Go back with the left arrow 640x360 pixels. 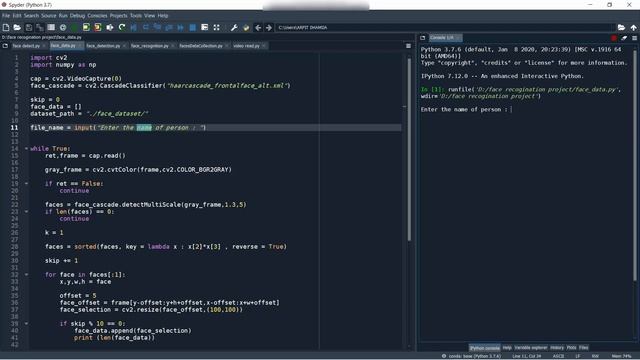(x=258, y=27)
